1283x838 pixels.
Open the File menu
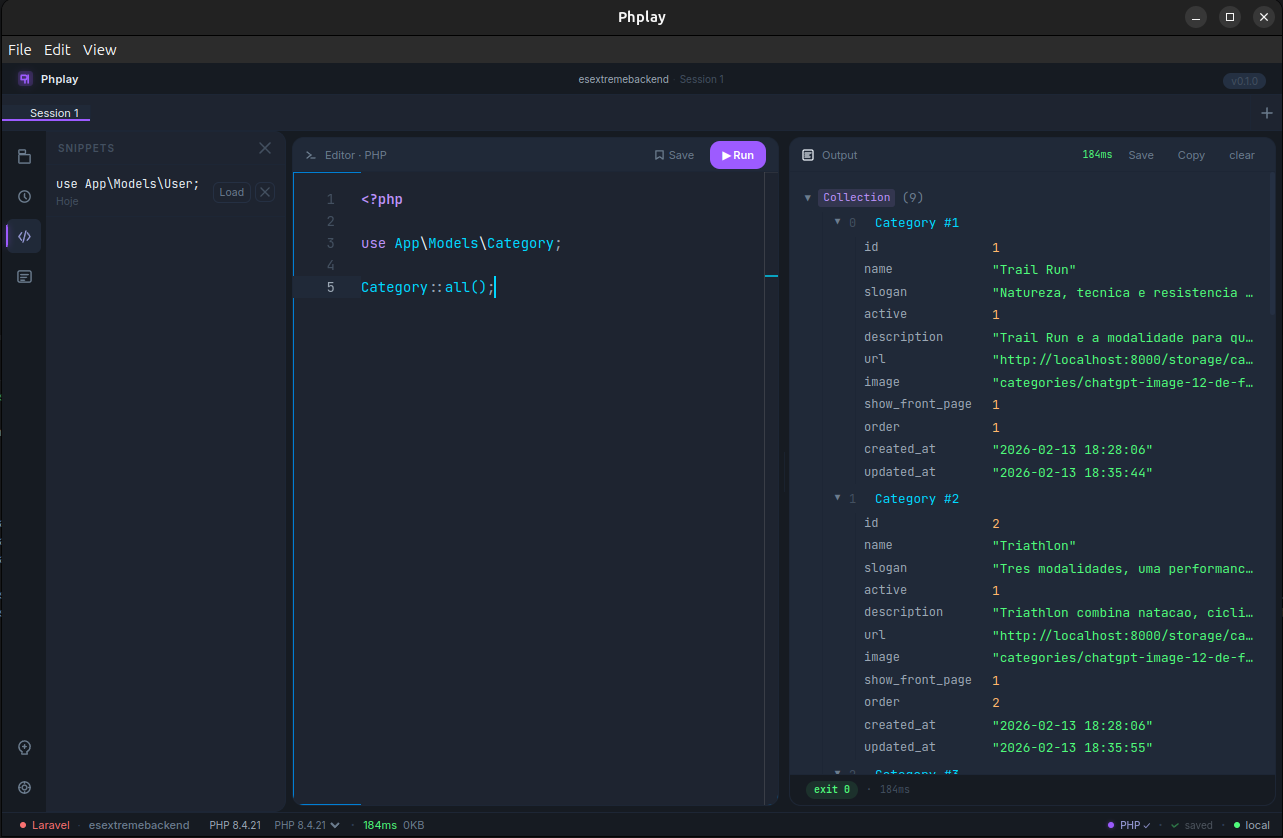(x=20, y=50)
